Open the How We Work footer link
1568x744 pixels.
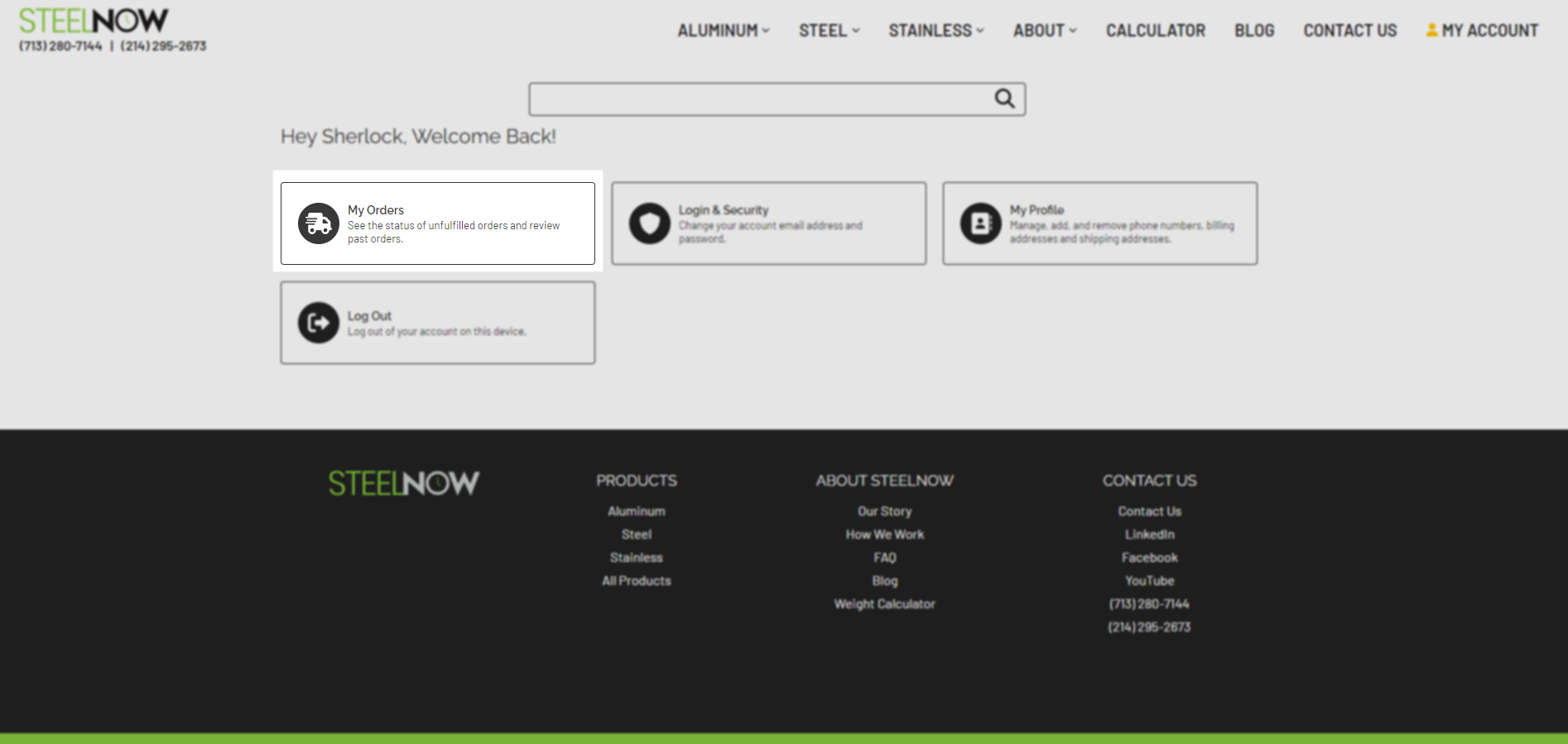pyautogui.click(x=885, y=535)
